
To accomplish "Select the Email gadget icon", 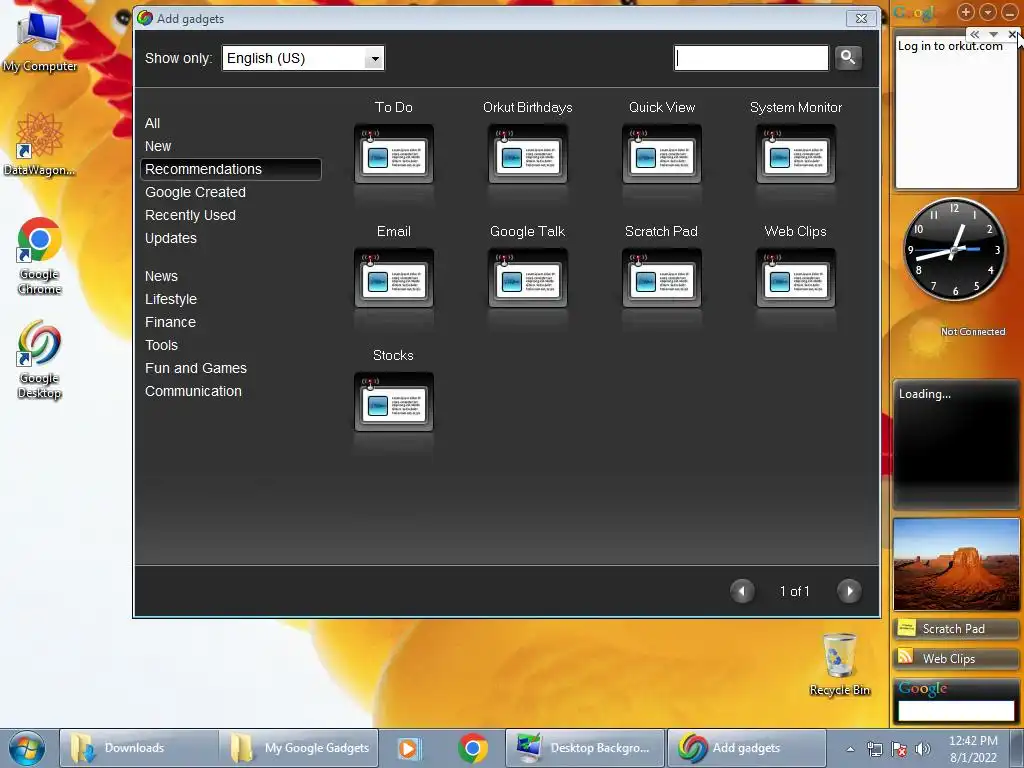I will click(394, 278).
